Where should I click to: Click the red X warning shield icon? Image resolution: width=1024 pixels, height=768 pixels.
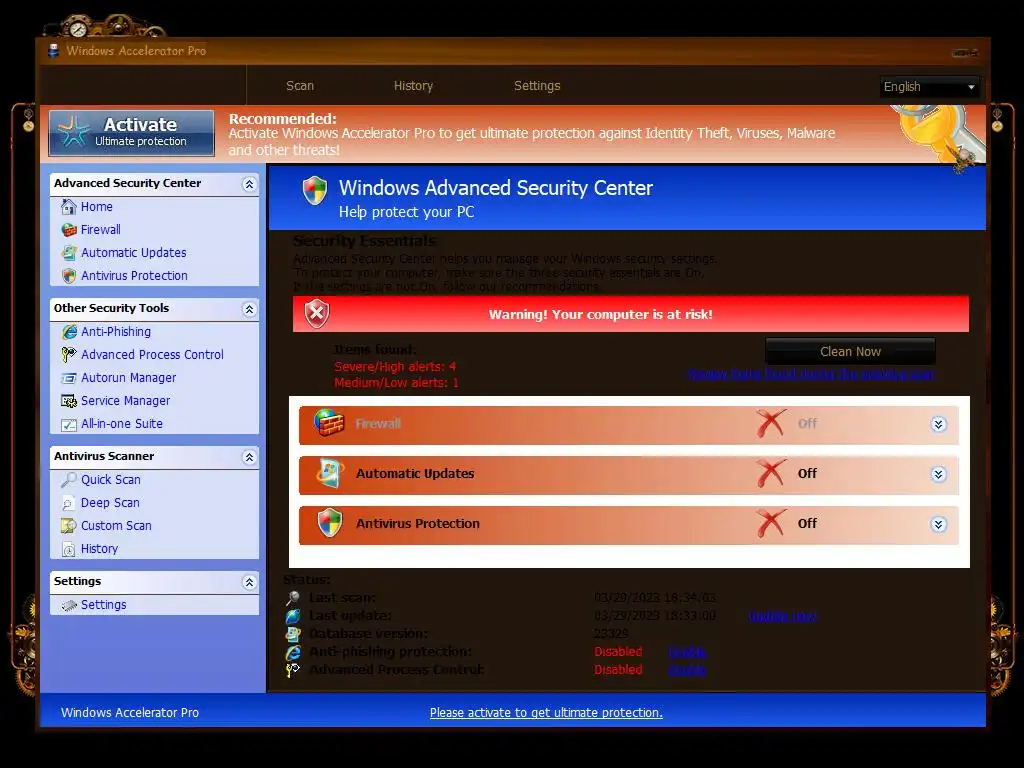(317, 313)
